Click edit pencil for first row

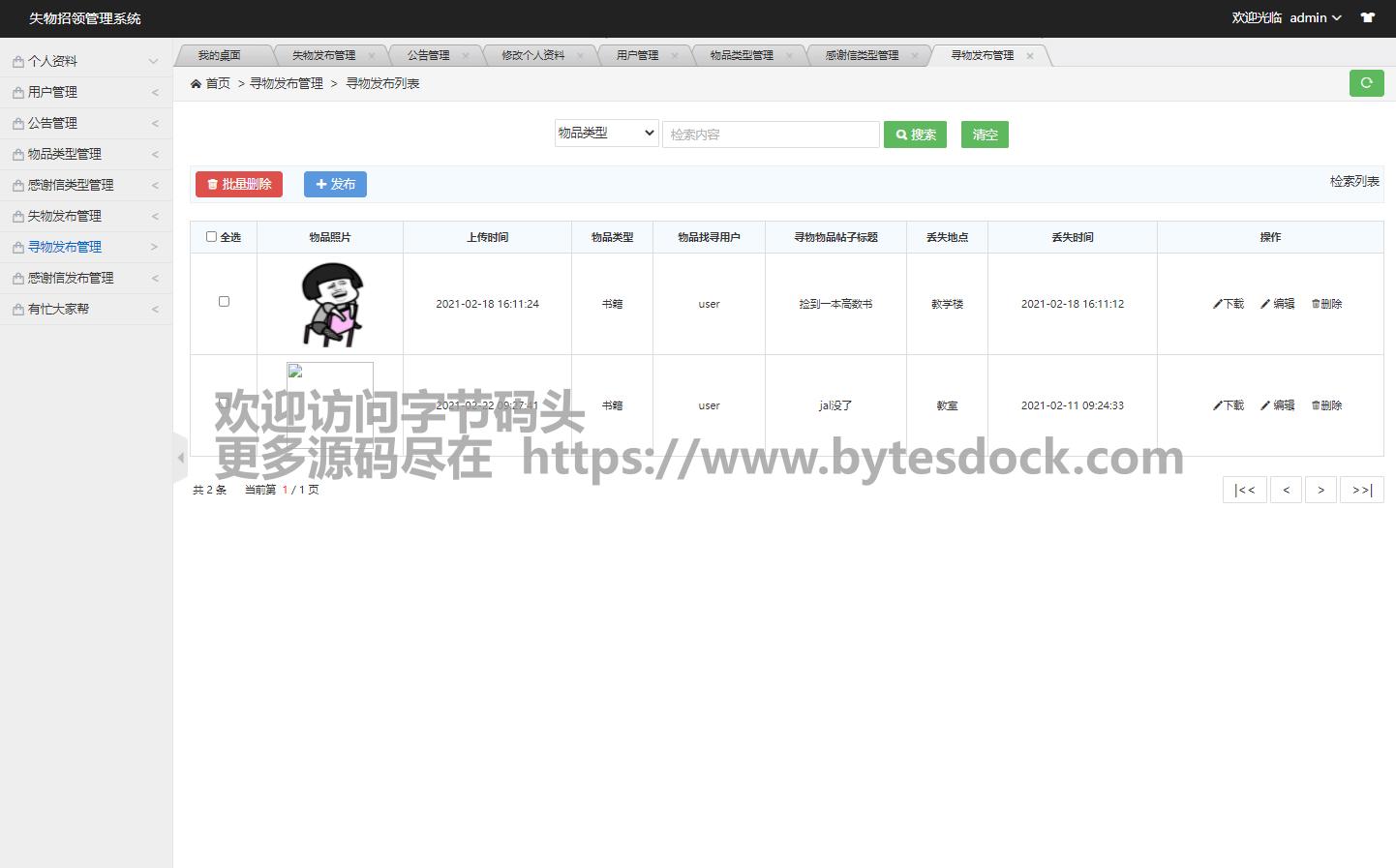click(x=1277, y=304)
